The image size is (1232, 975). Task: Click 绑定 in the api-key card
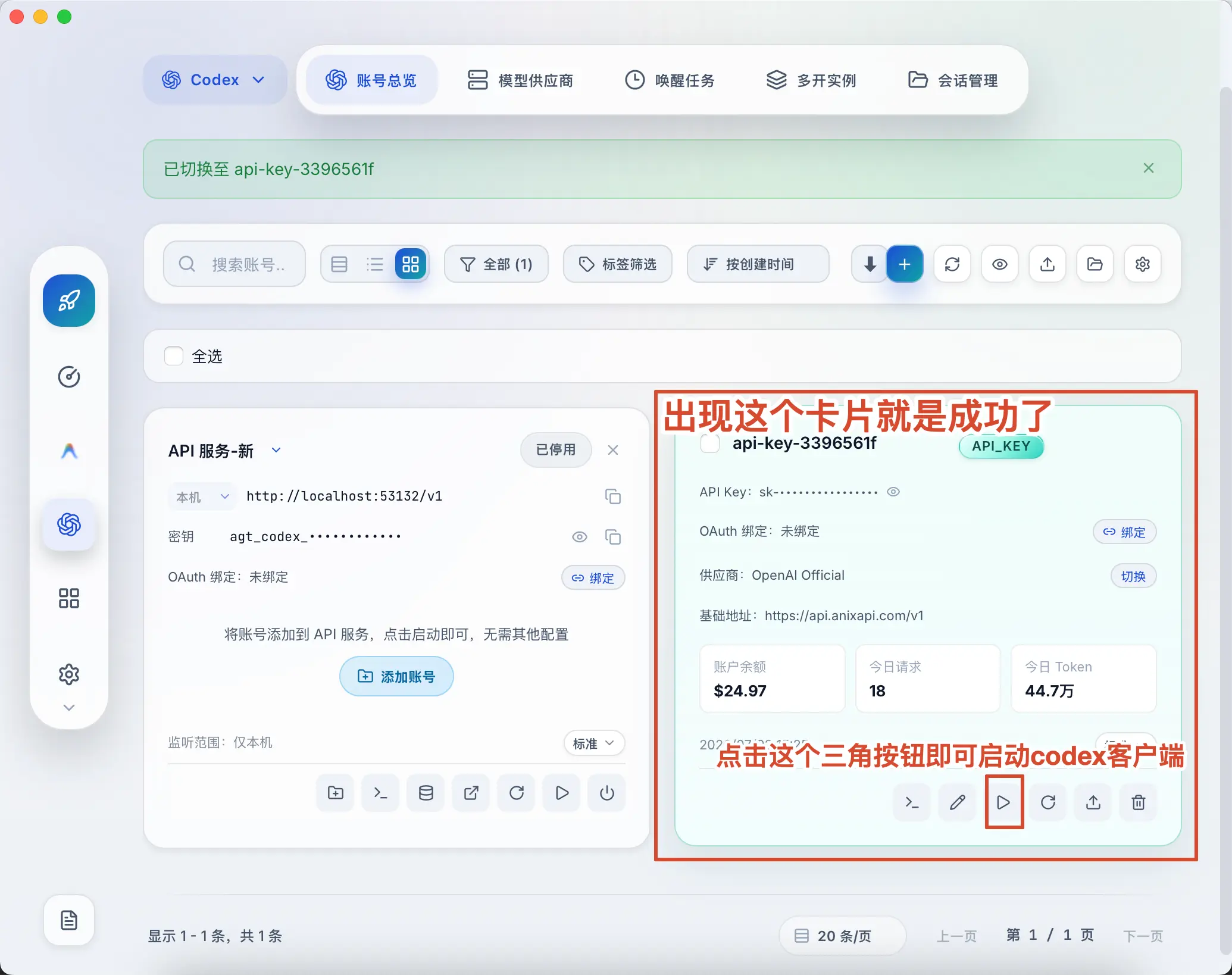tap(1124, 532)
